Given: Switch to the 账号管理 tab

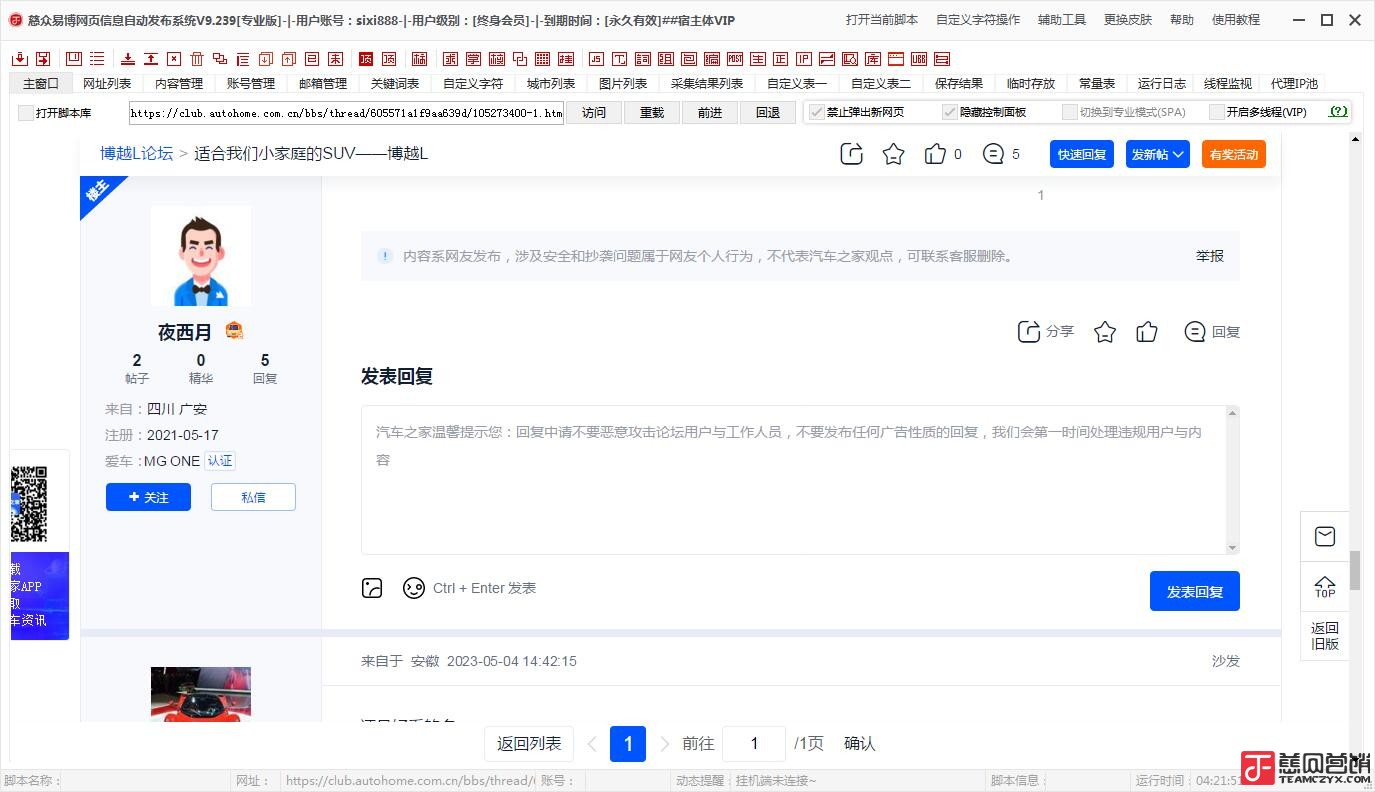Looking at the screenshot, I should pos(251,84).
